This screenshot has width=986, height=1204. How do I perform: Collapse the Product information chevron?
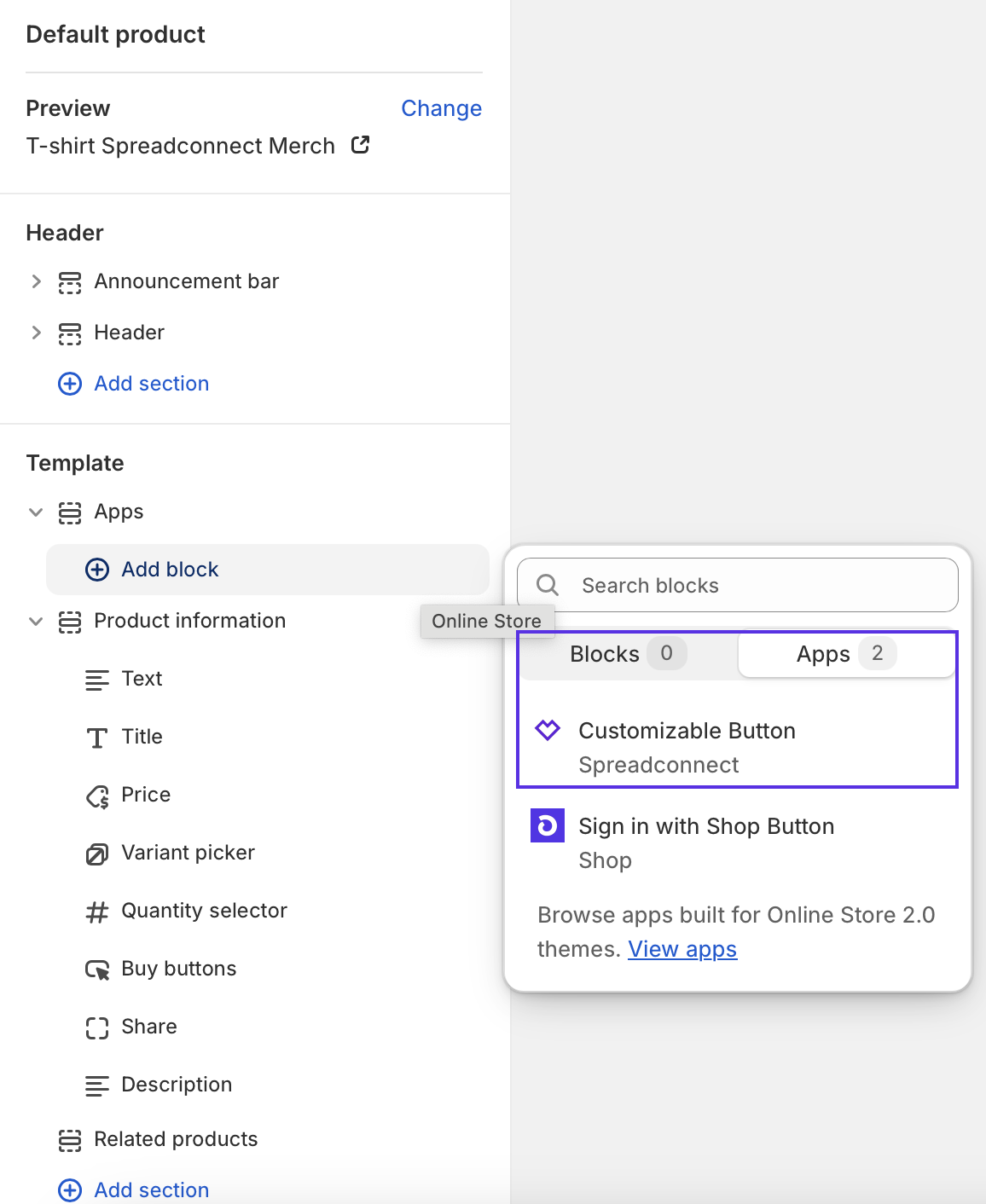coord(36,621)
